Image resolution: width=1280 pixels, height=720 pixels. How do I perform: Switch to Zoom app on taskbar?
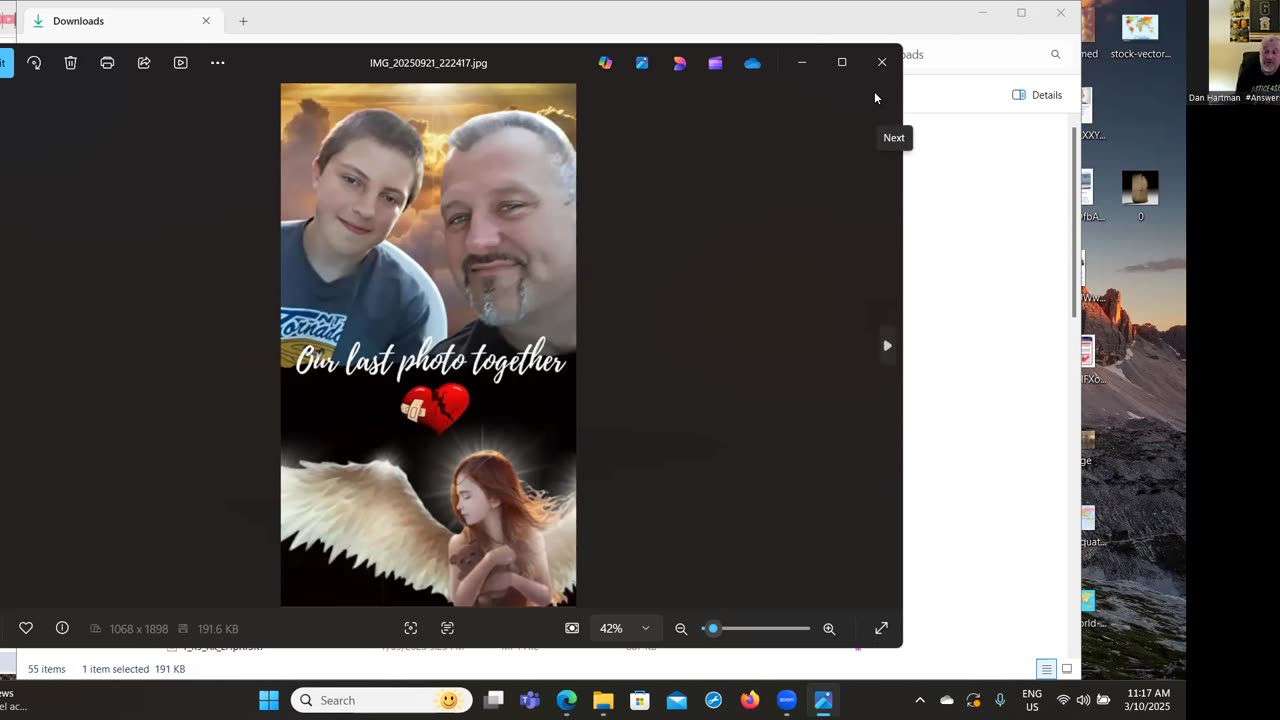point(787,700)
